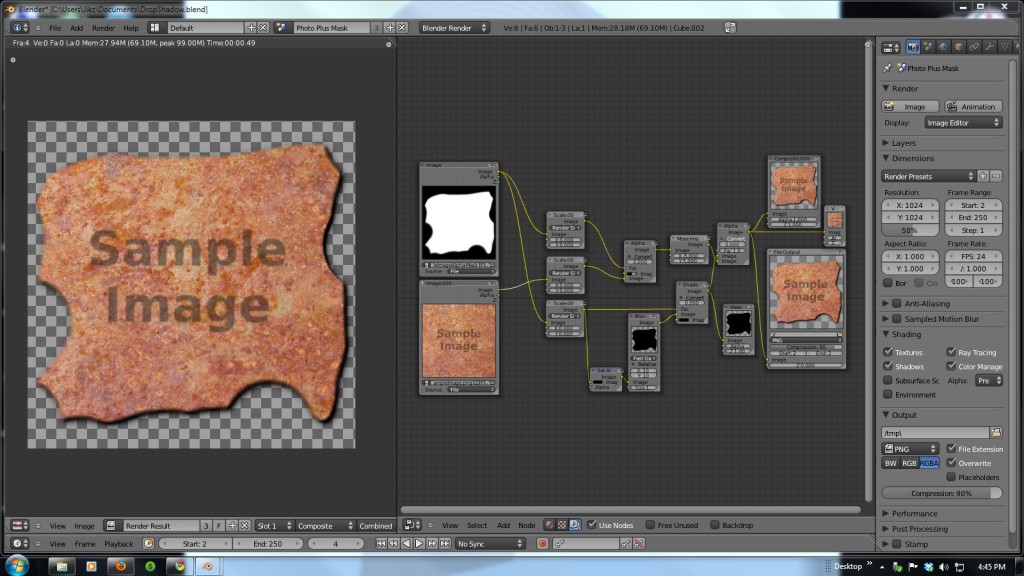Image resolution: width=1024 pixels, height=576 pixels.
Task: Open the No Sync dropdown
Action: coord(489,544)
